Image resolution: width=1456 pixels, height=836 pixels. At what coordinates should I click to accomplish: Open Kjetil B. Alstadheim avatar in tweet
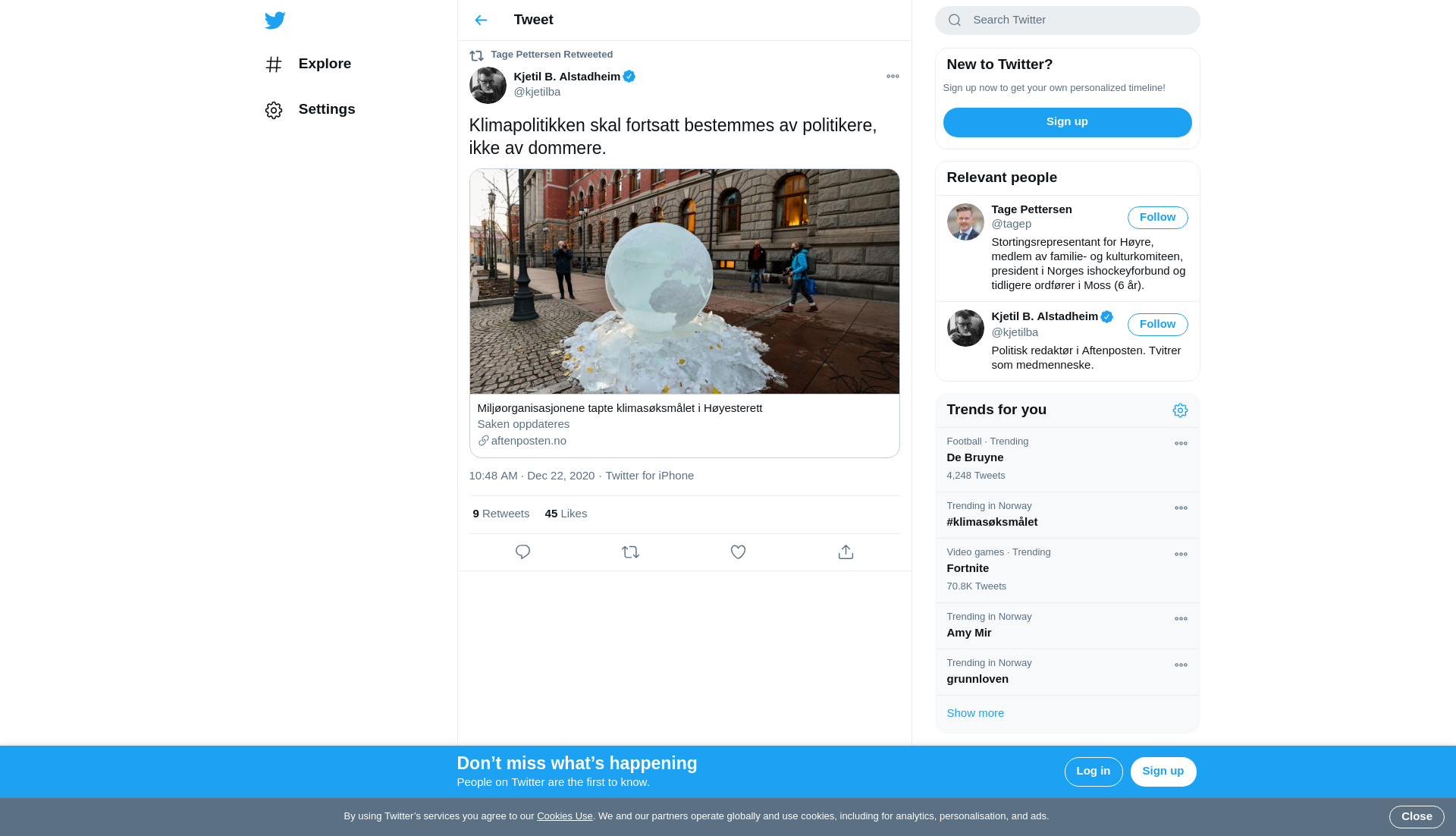(488, 86)
